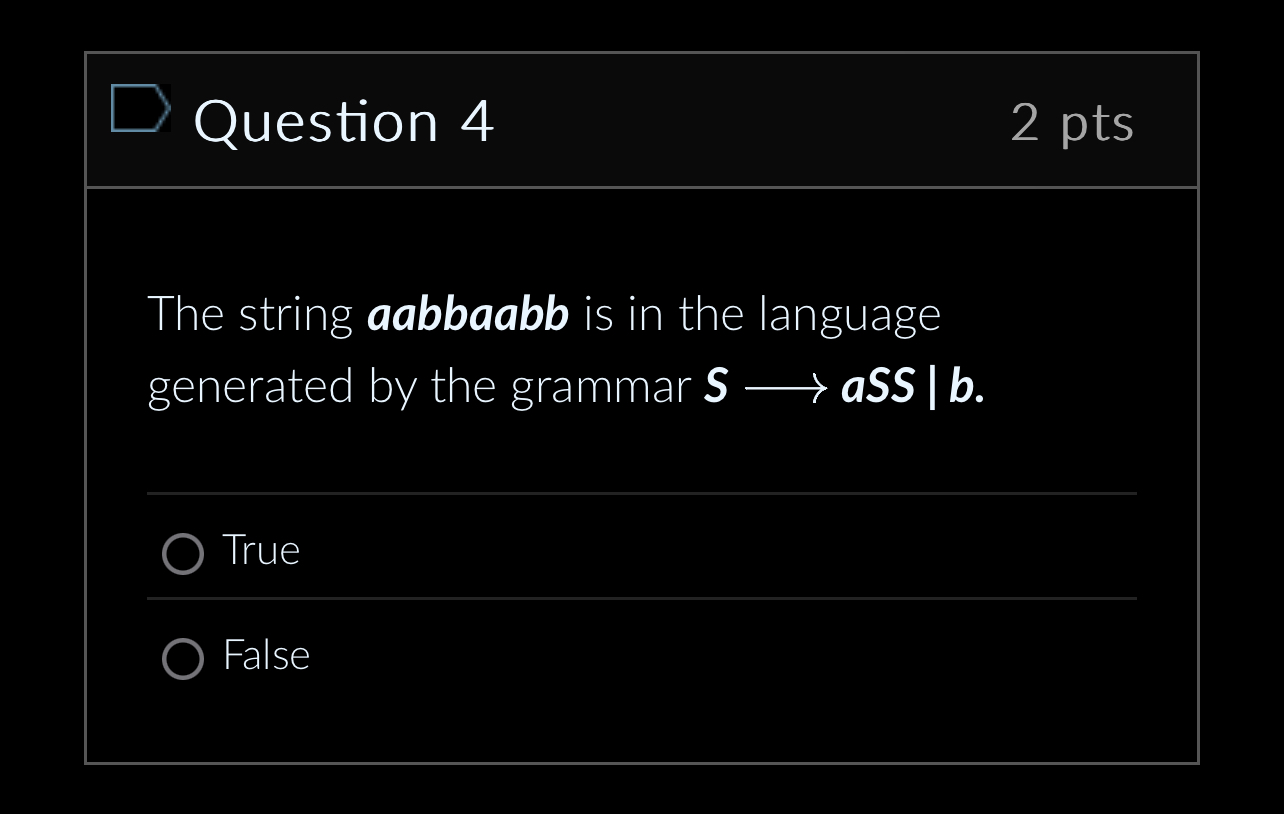
Task: Click inside the question text area
Action: [545, 350]
